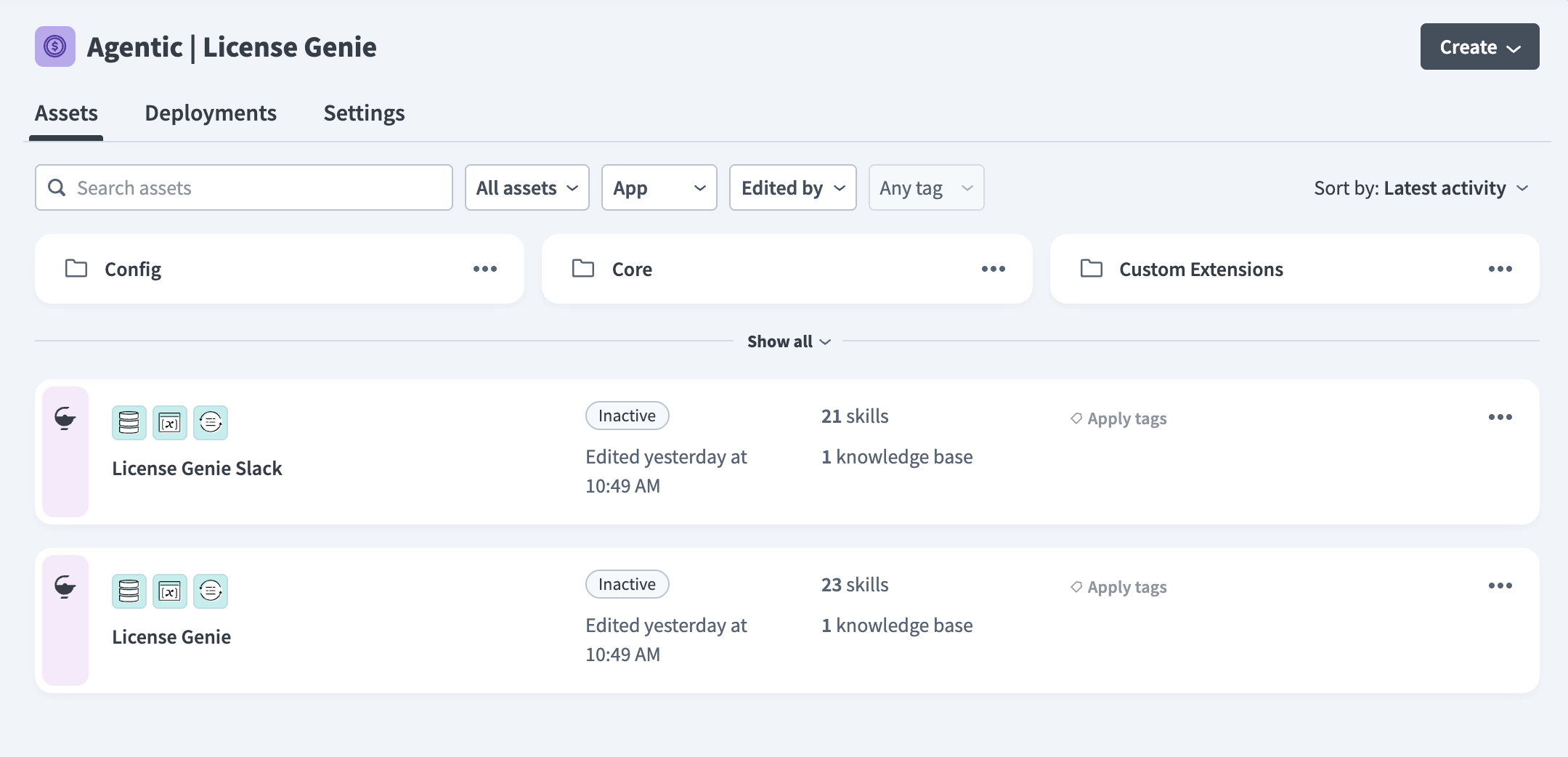Click '21 skills' text

point(855,416)
